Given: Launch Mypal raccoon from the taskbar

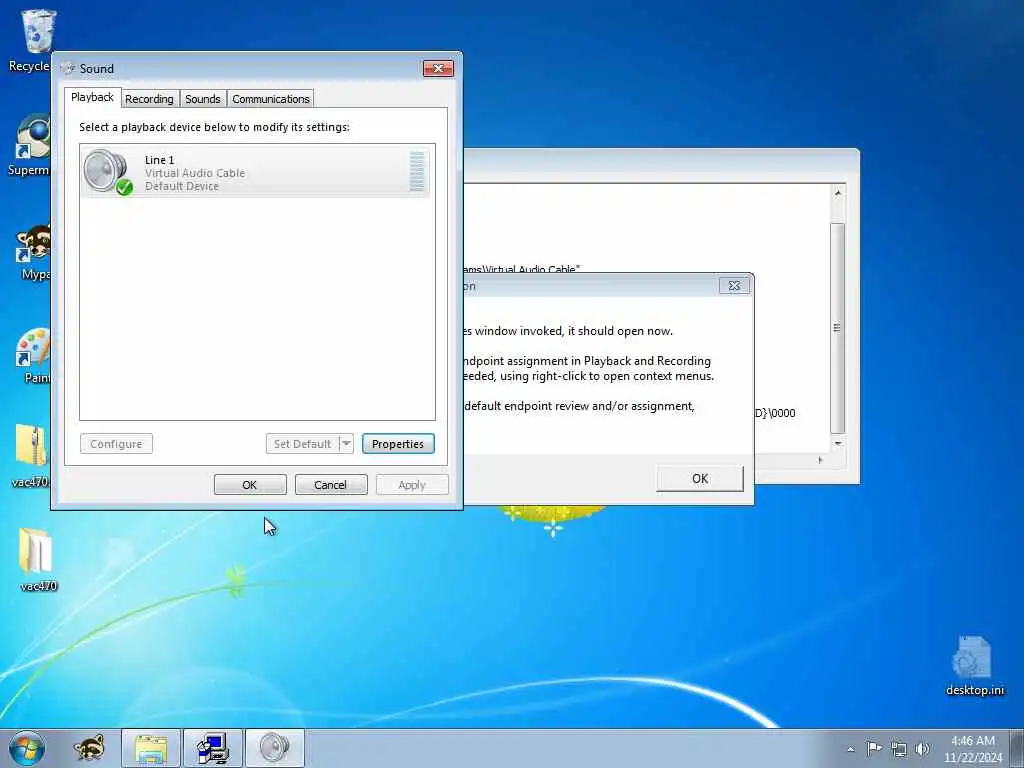Looking at the screenshot, I should coord(89,748).
